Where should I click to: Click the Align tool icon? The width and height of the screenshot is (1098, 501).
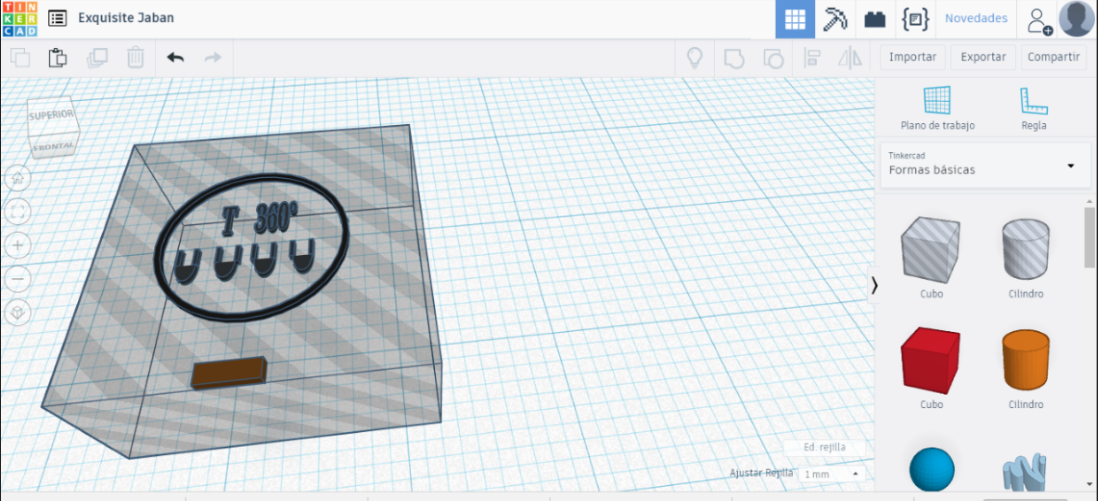pyautogui.click(x=812, y=57)
